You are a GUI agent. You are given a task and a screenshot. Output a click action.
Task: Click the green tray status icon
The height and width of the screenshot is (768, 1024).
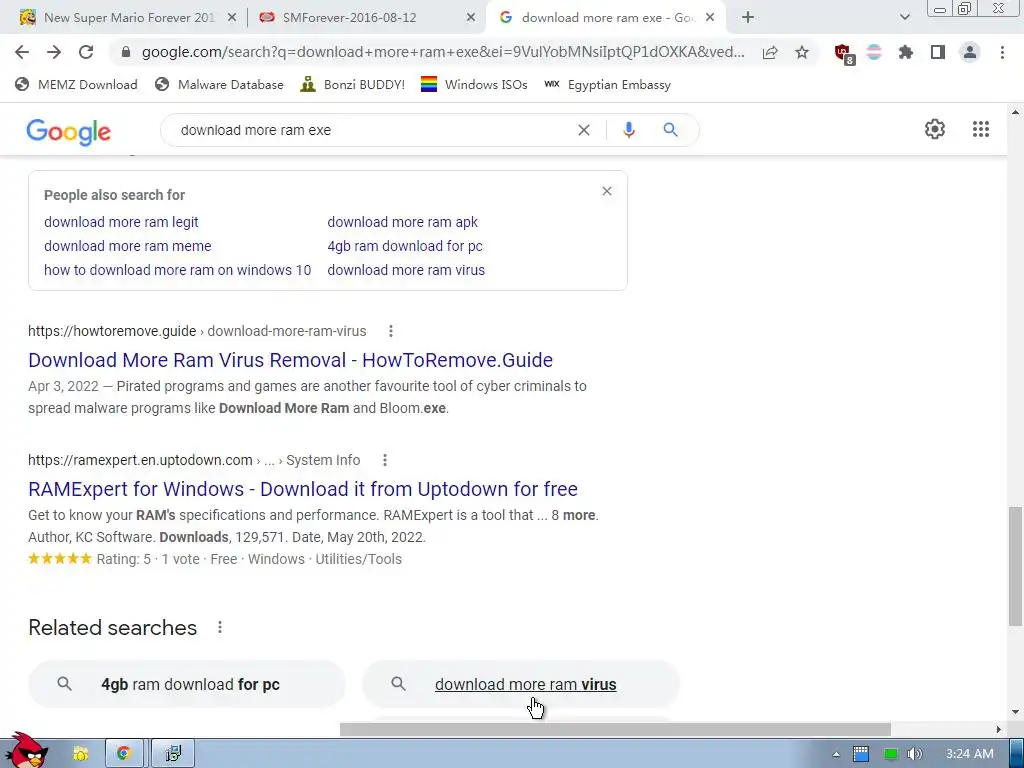pos(889,754)
